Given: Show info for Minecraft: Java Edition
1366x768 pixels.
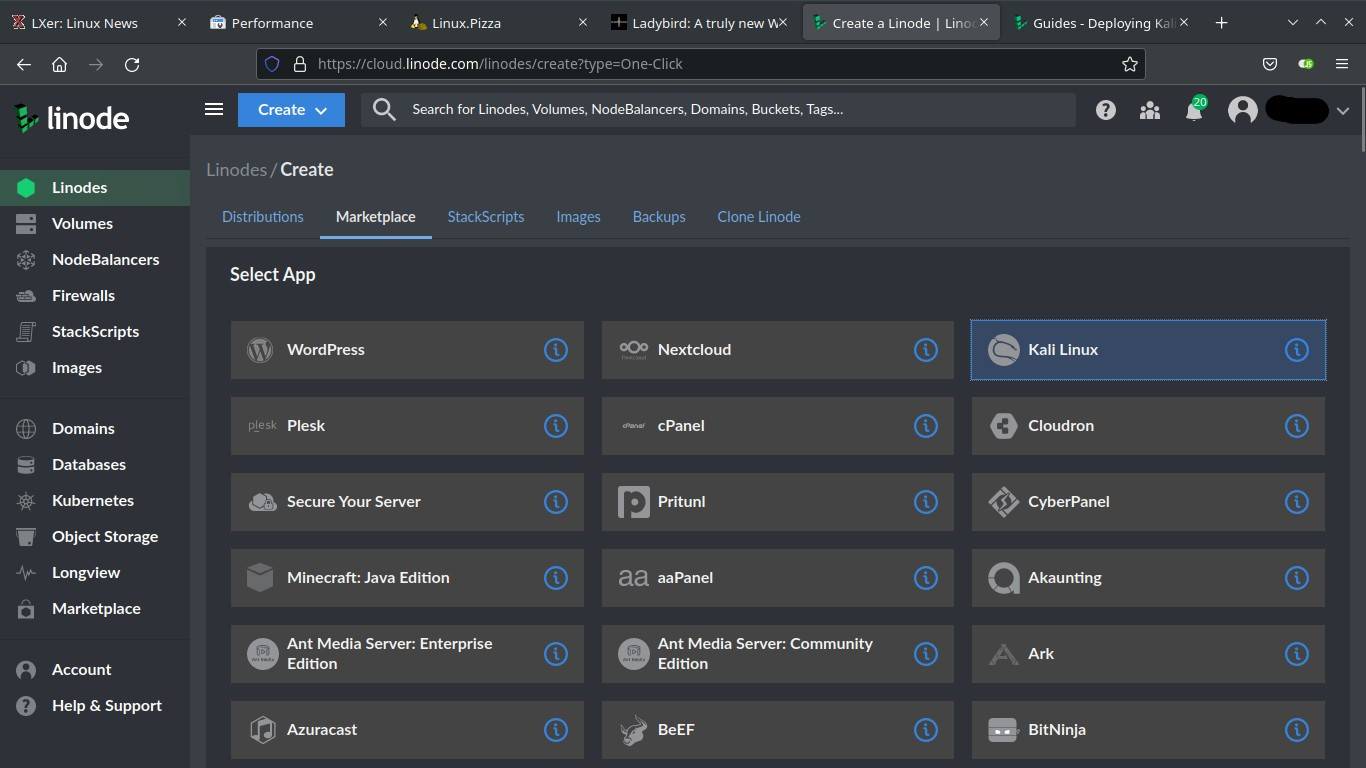Looking at the screenshot, I should point(556,578).
